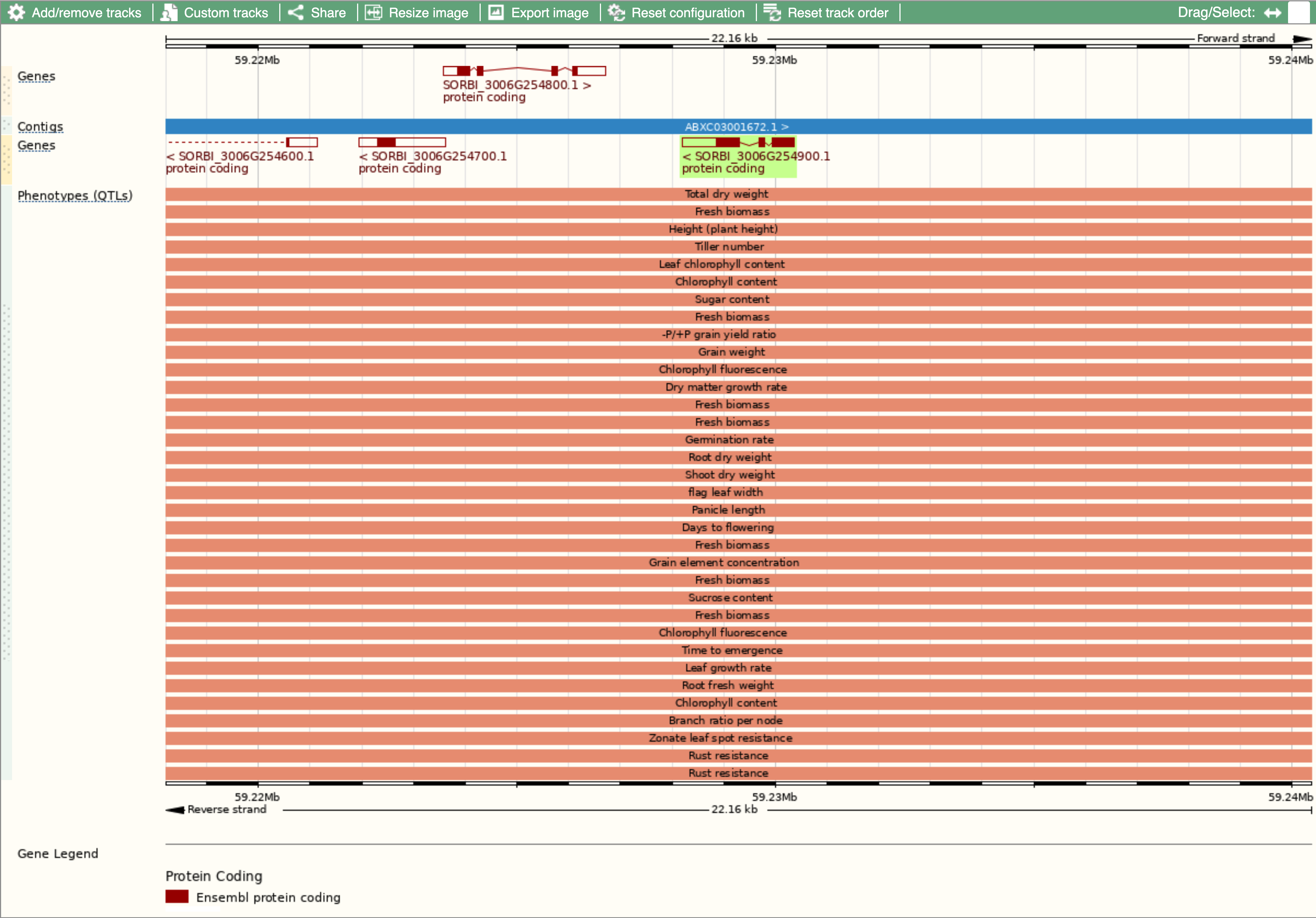The image size is (1316, 918).
Task: Toggle the Select mode box beside Drag/Select
Action: tap(1299, 12)
